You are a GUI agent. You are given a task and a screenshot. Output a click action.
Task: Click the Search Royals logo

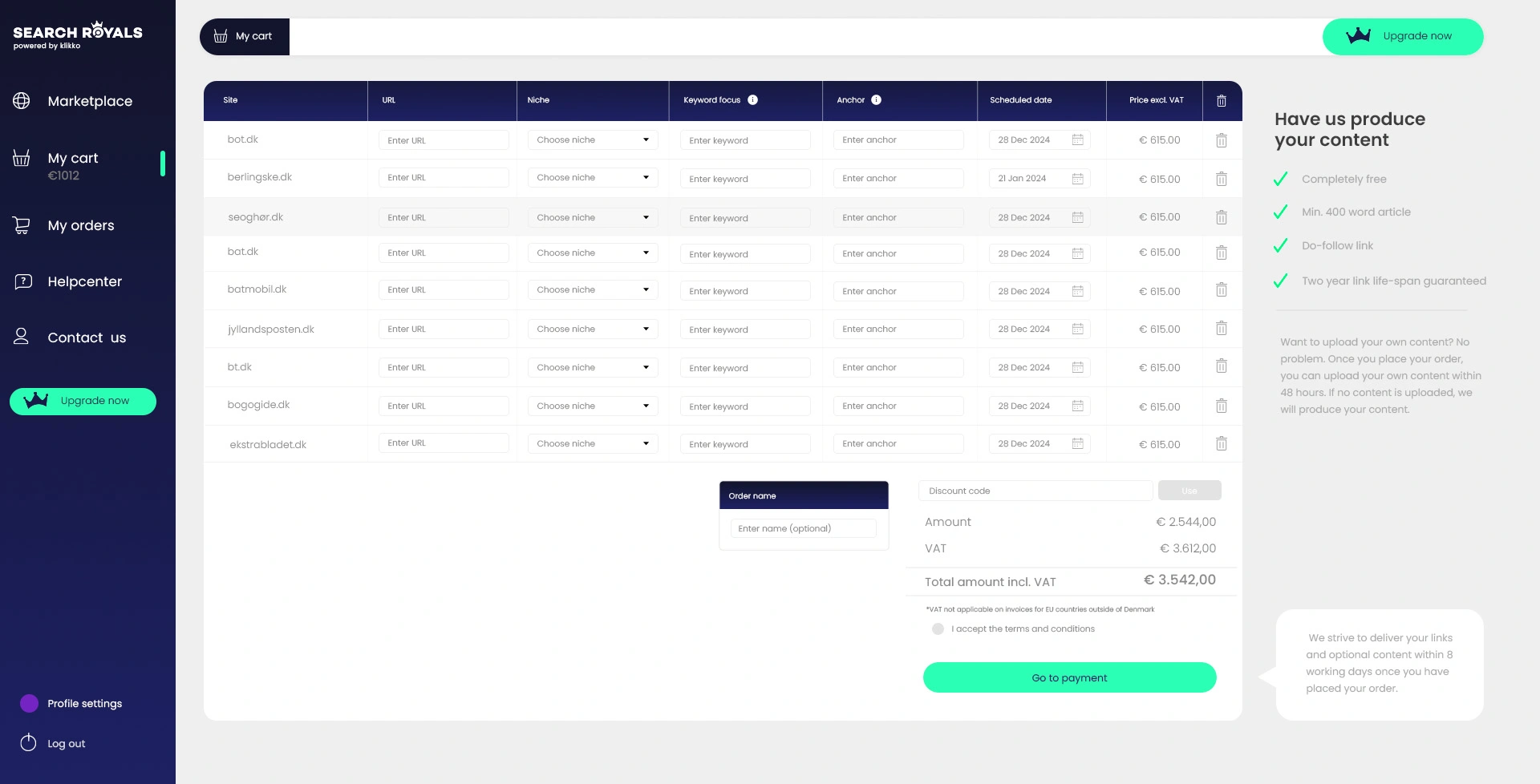click(78, 35)
